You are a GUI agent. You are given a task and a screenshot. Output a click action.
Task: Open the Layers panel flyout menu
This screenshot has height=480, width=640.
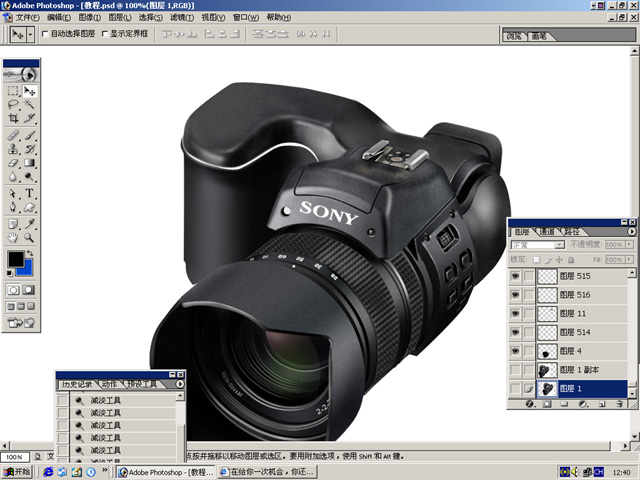(631, 231)
